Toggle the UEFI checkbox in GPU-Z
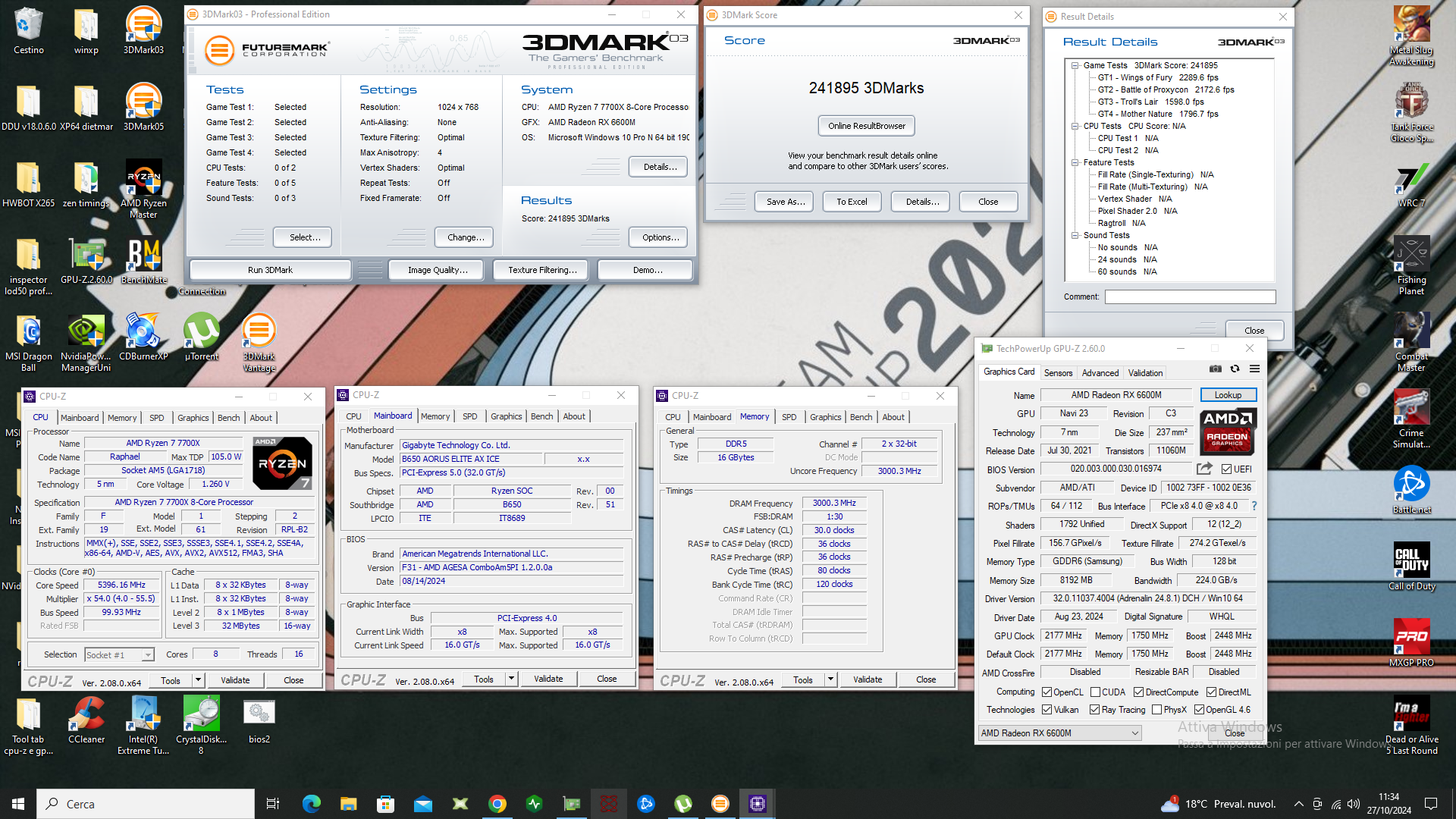The width and height of the screenshot is (1456, 819). [x=1226, y=469]
